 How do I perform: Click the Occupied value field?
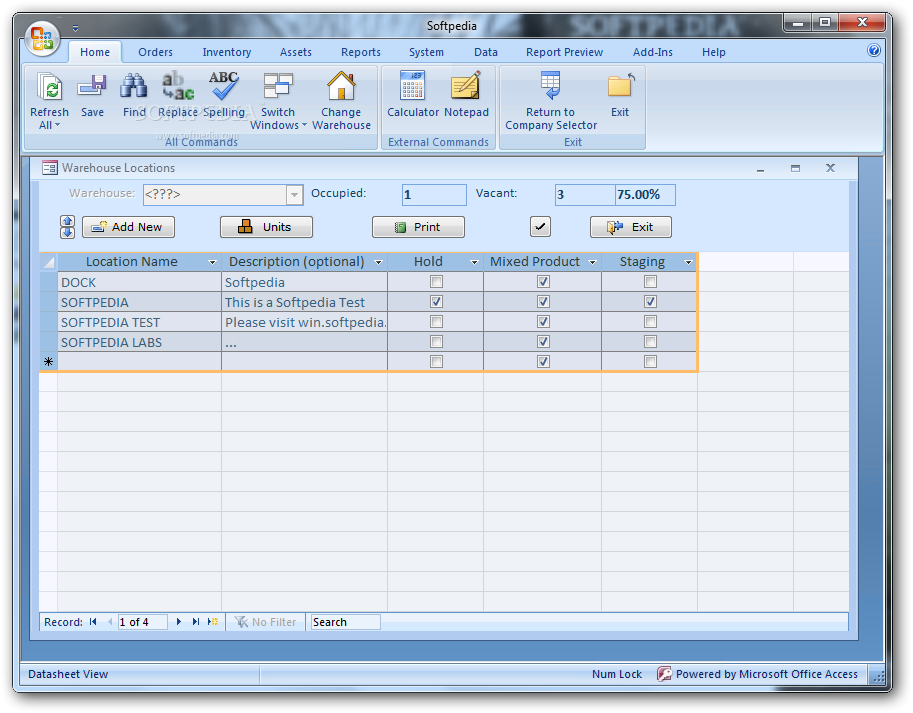pos(434,194)
